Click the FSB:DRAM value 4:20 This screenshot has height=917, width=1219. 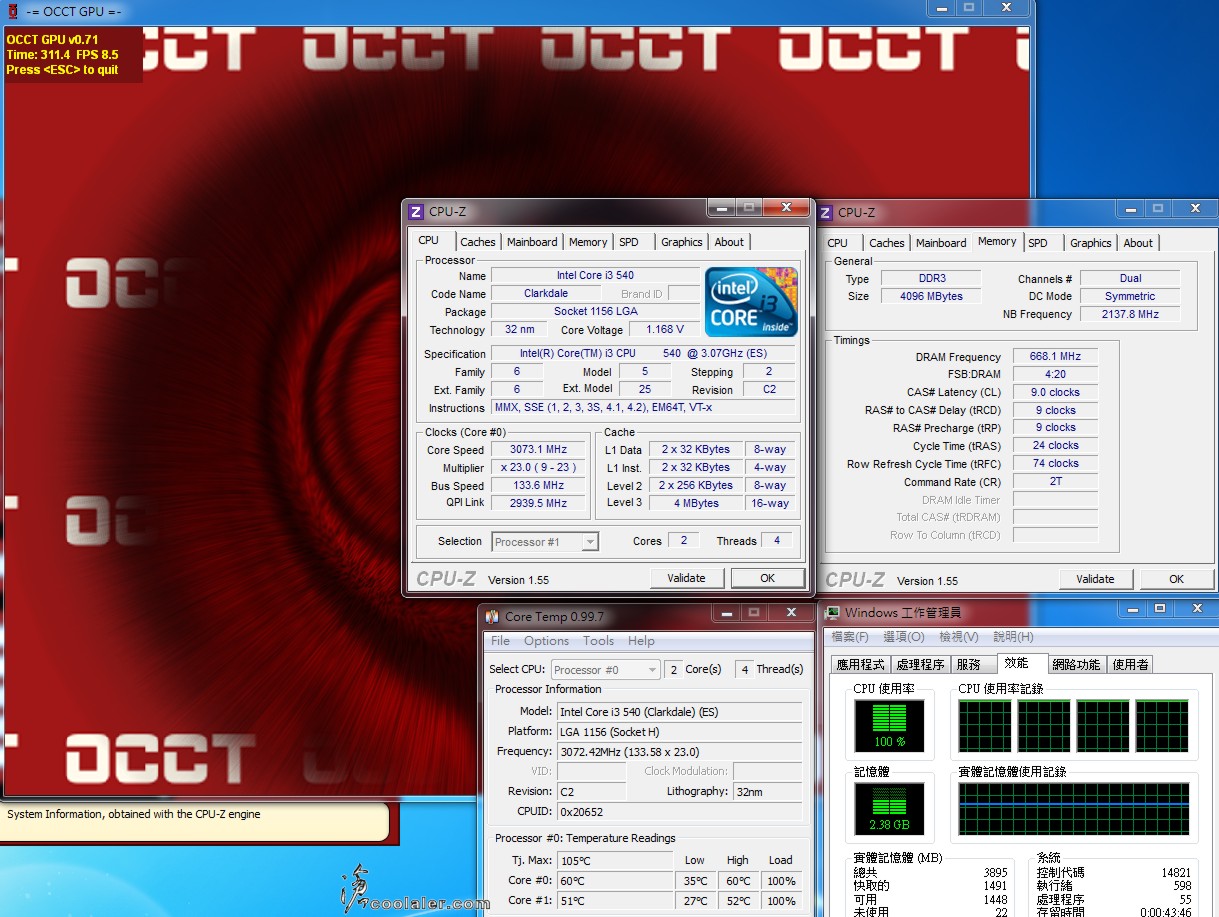click(x=1055, y=374)
